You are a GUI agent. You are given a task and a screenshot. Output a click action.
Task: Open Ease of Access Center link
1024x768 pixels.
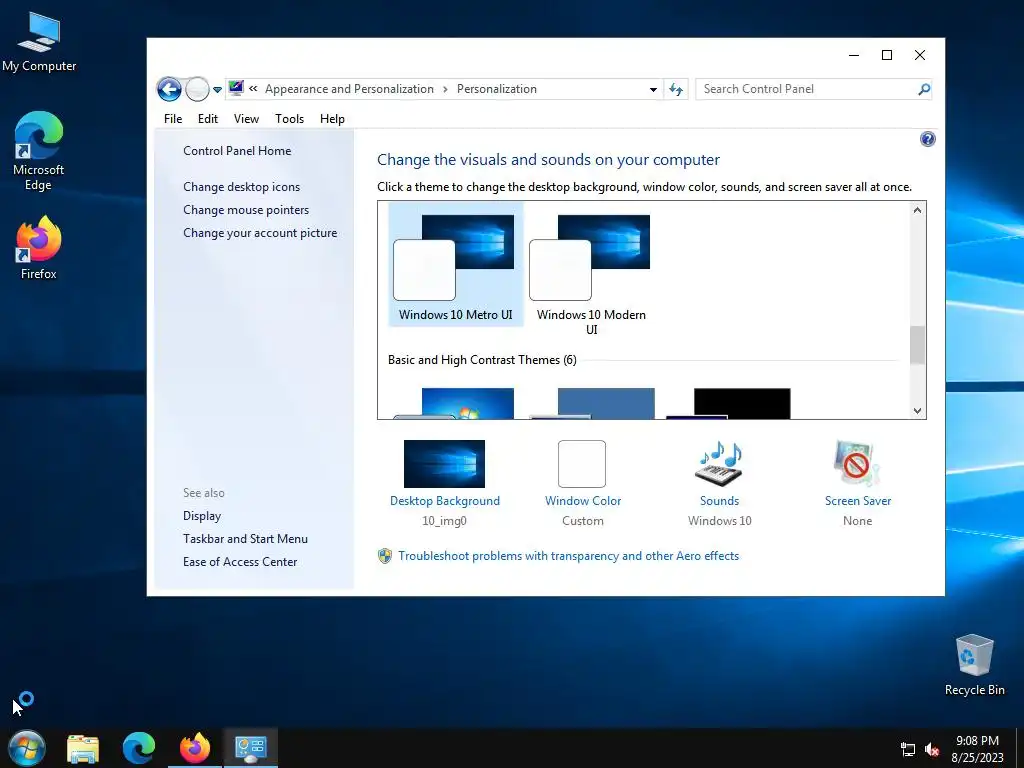[240, 562]
